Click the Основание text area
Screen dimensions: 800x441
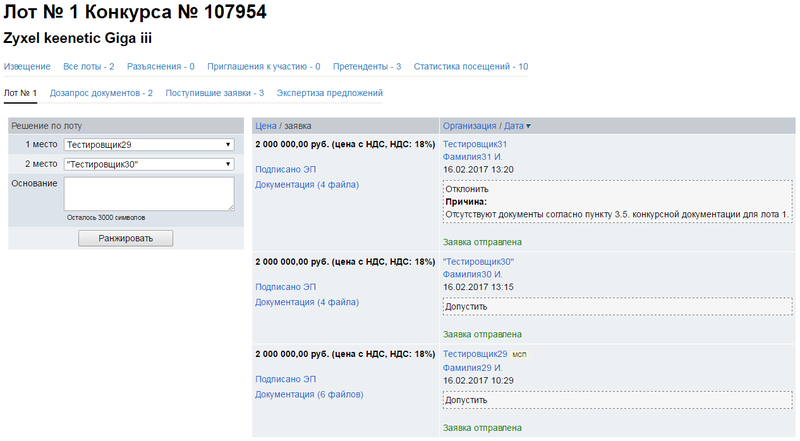click(x=148, y=193)
